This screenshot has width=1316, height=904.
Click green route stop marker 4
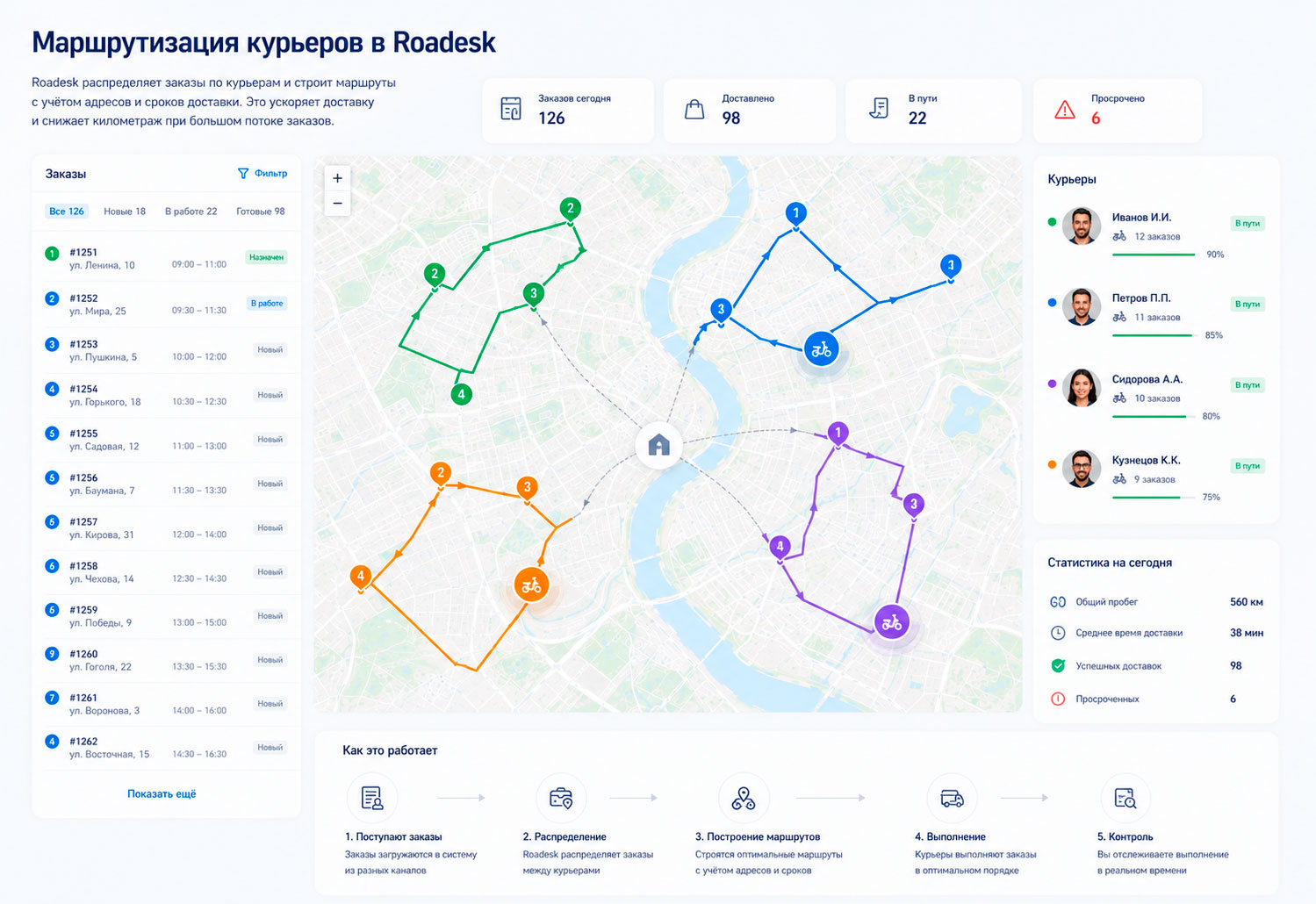462,395
